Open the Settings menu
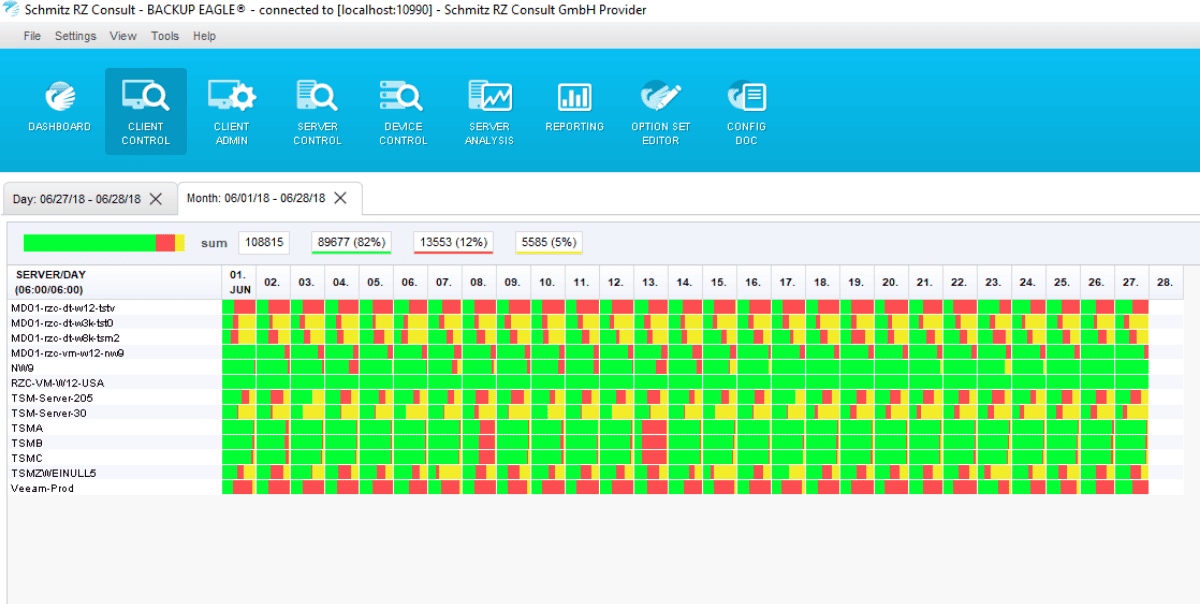 tap(76, 36)
